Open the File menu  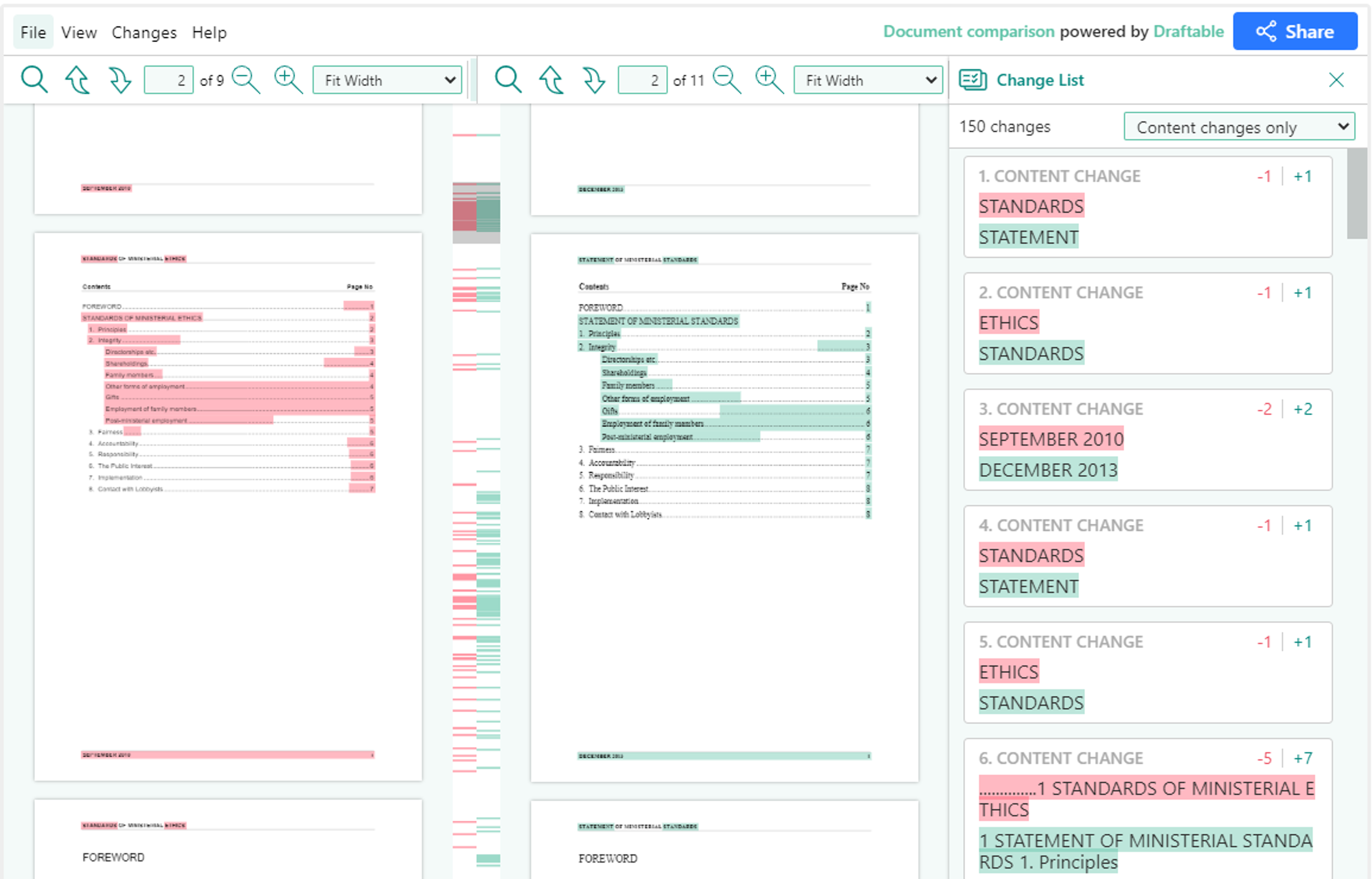tap(33, 33)
